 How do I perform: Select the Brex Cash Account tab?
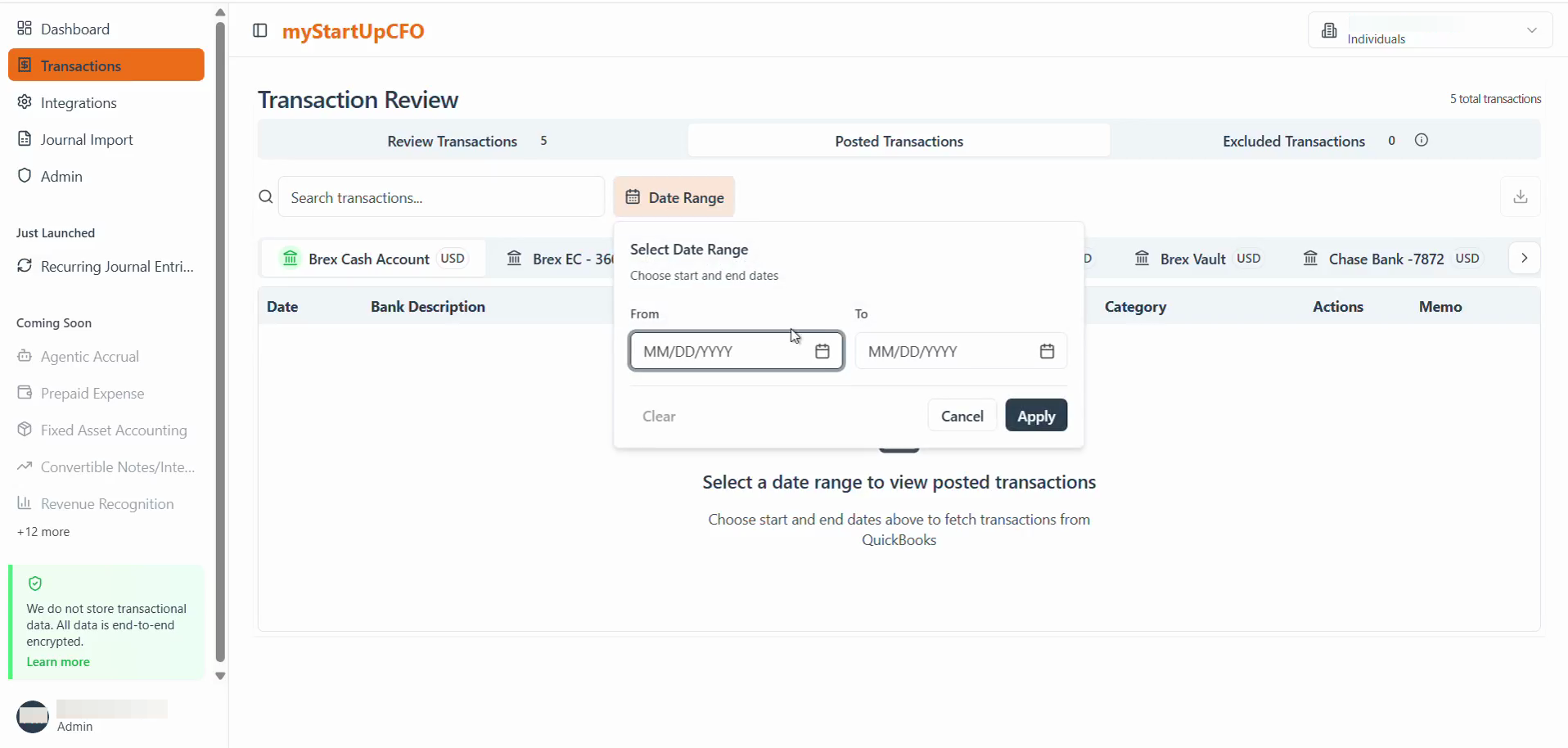374,259
